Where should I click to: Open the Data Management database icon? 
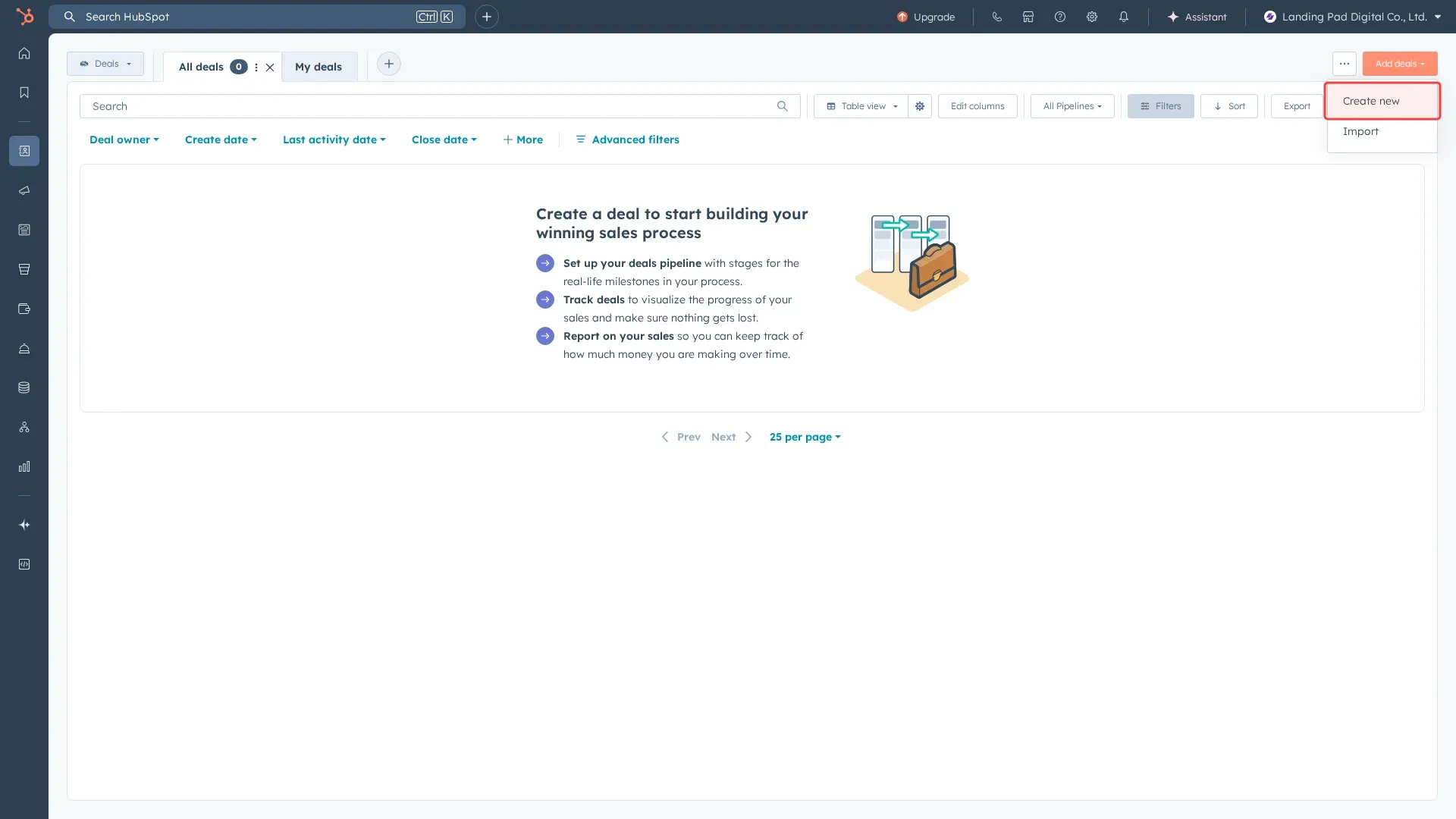coord(24,387)
